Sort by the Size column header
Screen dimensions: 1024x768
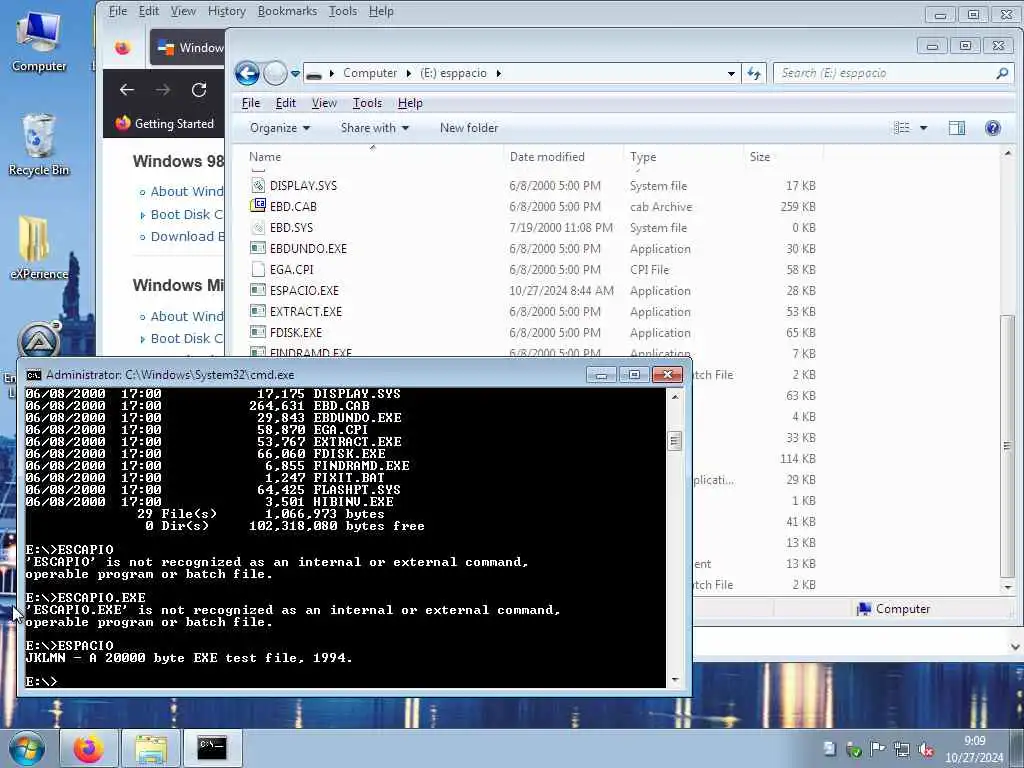pyautogui.click(x=783, y=157)
